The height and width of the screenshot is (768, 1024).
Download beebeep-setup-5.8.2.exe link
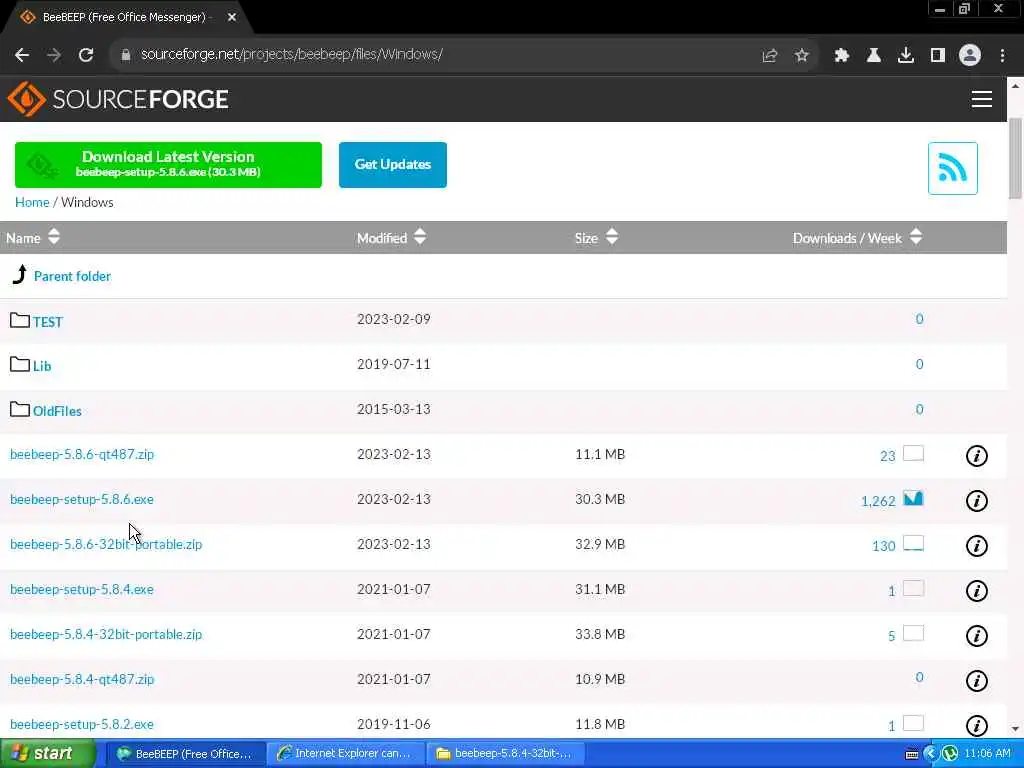[x=82, y=724]
